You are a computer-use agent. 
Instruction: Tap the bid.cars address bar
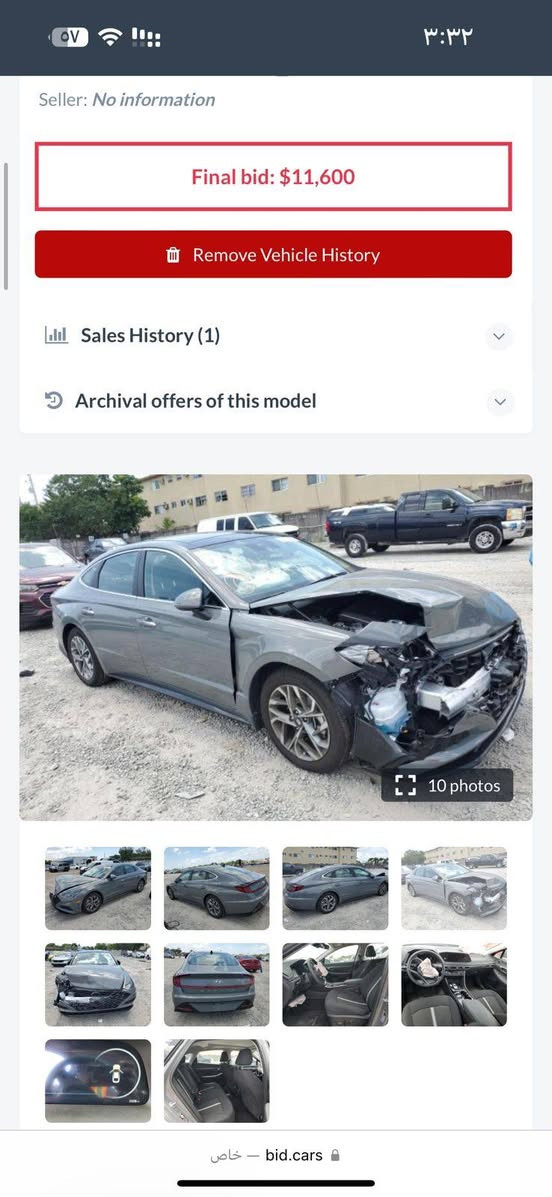tap(276, 1156)
